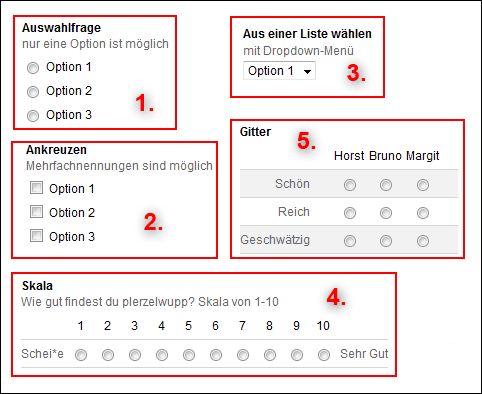Open the Option 1 dropdown menu
This screenshot has width=482, height=394.
pos(279,71)
